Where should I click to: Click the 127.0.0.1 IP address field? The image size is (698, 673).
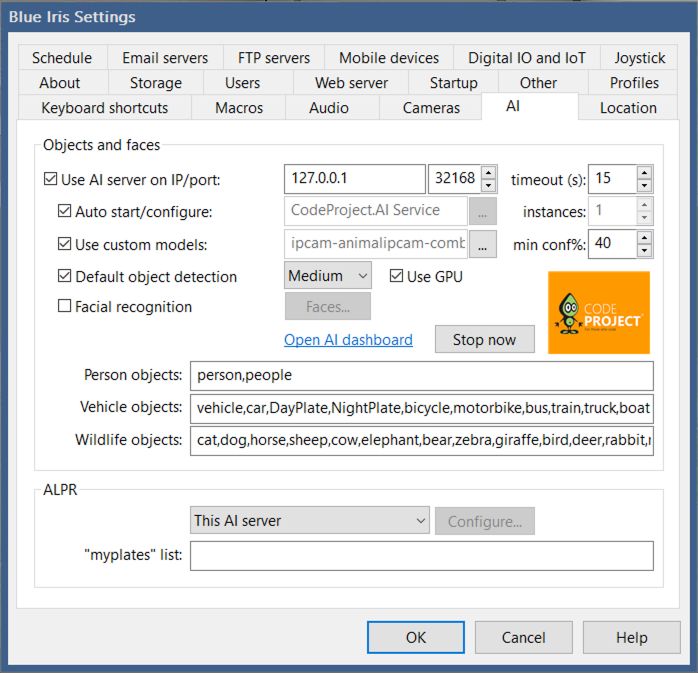click(355, 179)
